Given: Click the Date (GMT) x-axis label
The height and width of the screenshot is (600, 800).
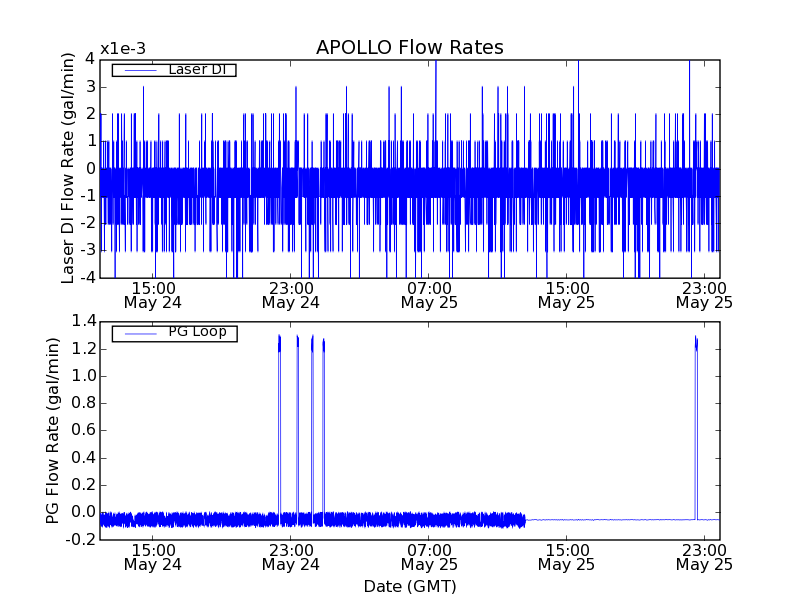Looking at the screenshot, I should click(x=409, y=586).
